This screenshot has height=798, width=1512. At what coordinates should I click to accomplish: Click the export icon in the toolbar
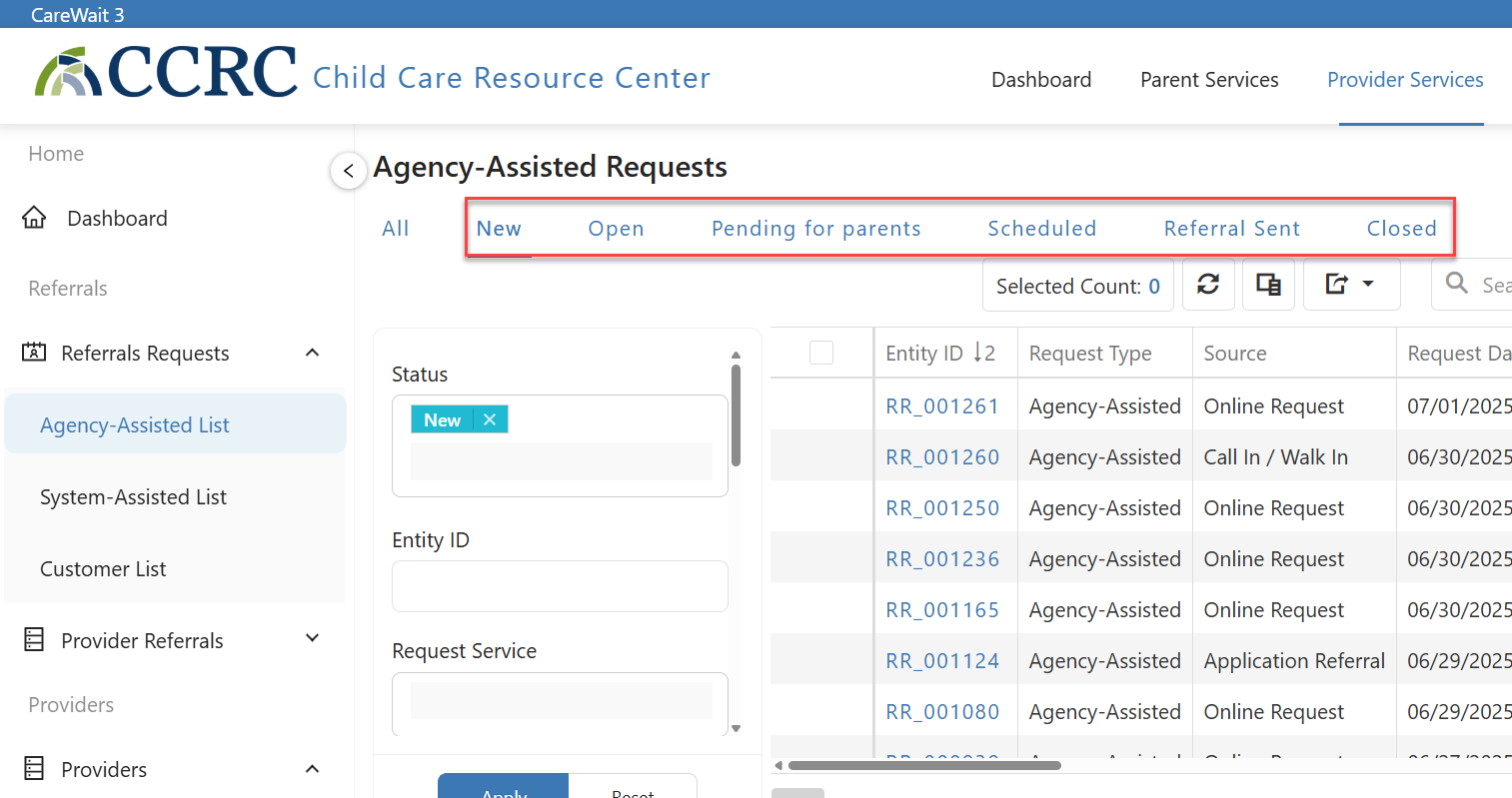point(1337,285)
